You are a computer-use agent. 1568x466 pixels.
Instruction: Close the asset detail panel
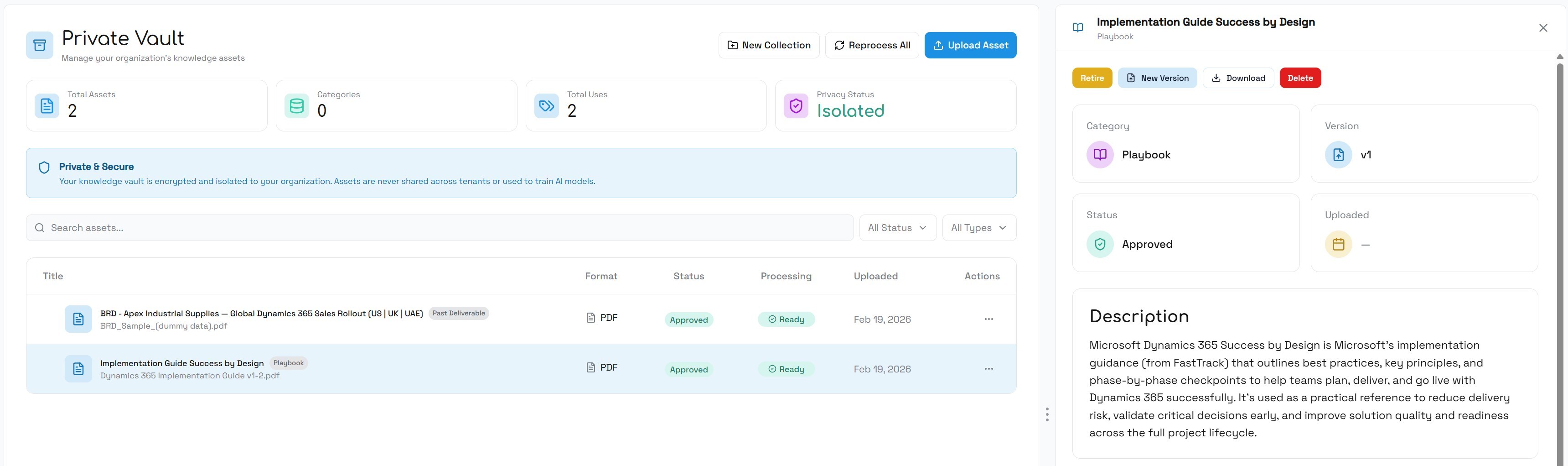coord(1543,28)
